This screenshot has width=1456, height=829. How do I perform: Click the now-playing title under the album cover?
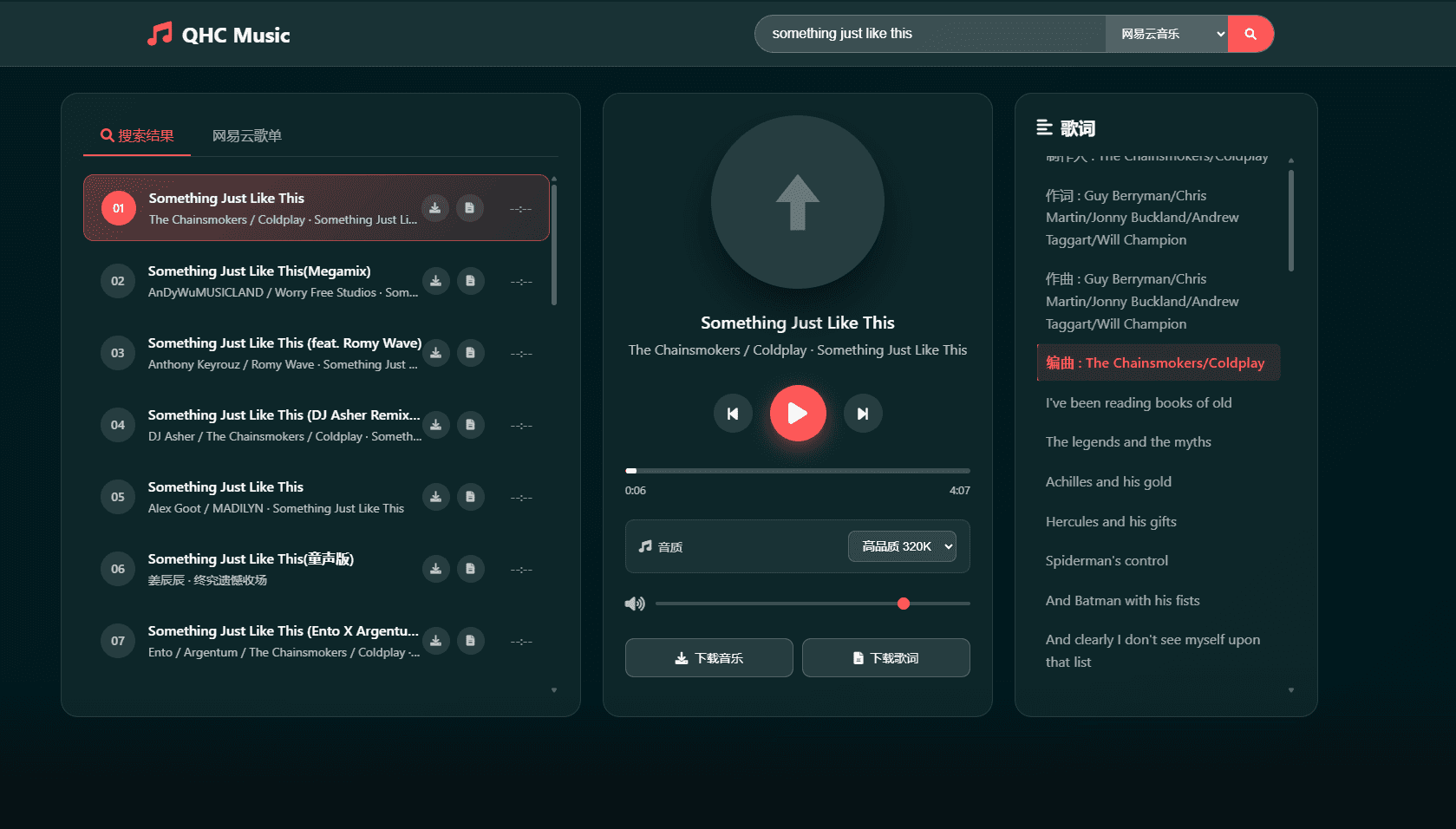(798, 323)
